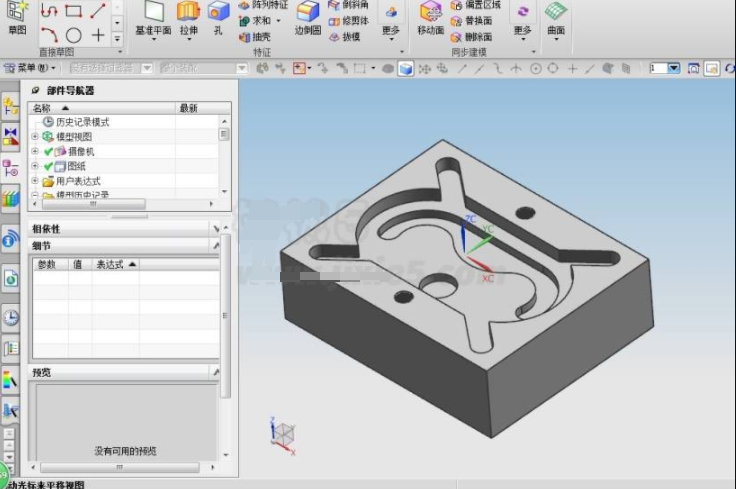Expand the 相依性 panel section
This screenshot has height=489, width=736.
pyautogui.click(x=215, y=229)
